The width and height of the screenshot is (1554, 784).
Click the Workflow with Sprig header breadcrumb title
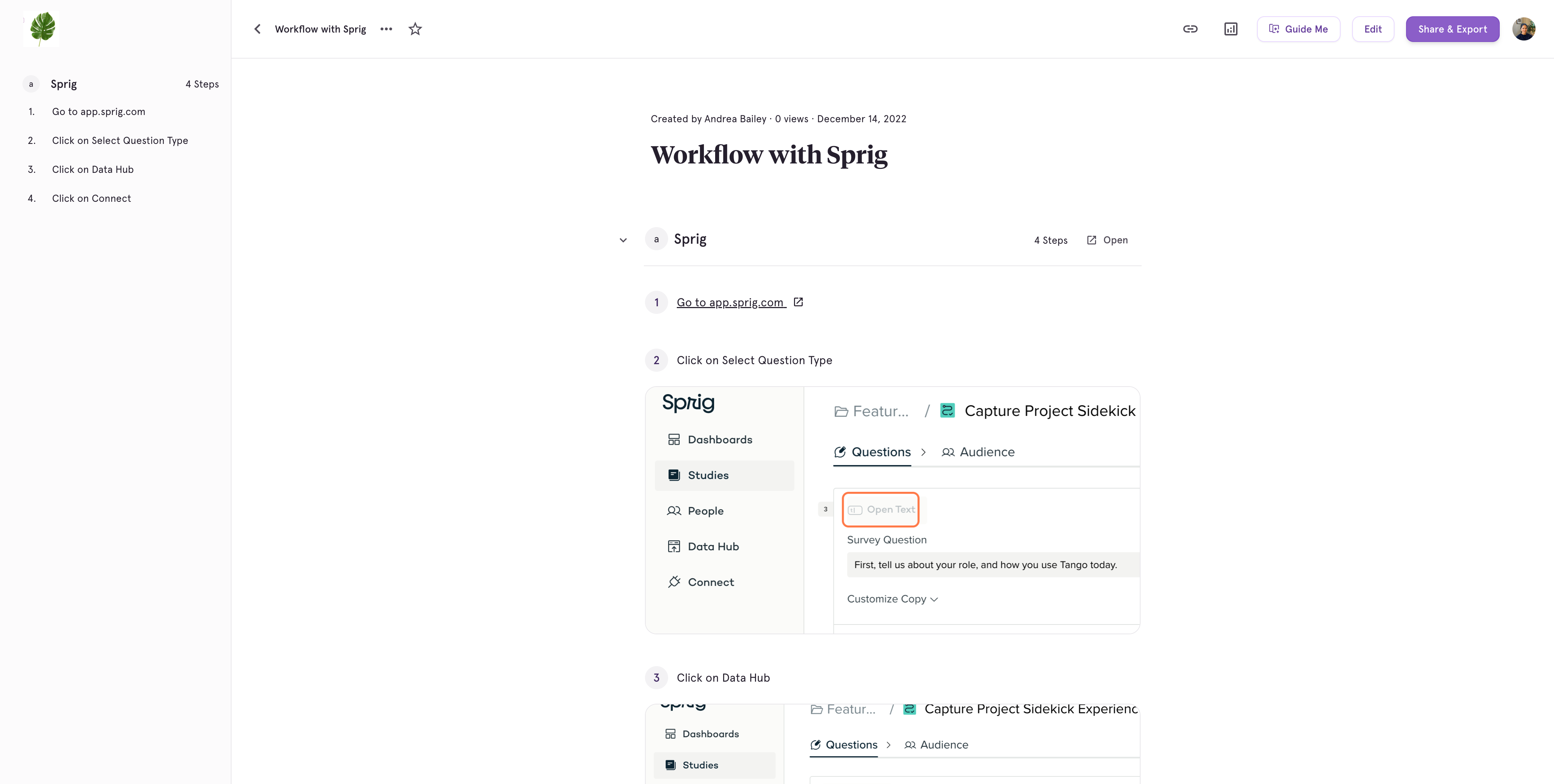(x=320, y=29)
